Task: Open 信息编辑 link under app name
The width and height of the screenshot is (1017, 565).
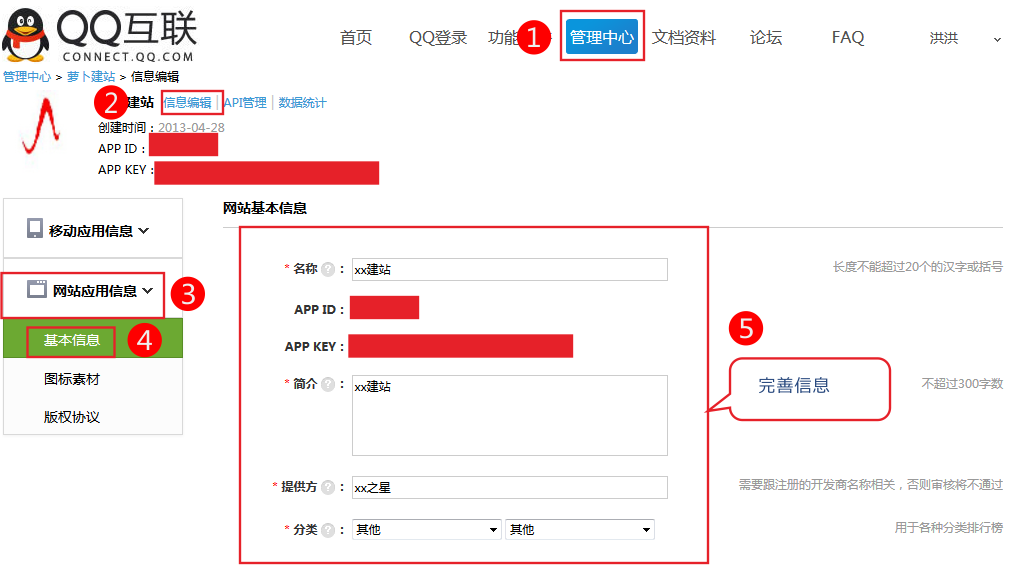Action: click(x=187, y=102)
